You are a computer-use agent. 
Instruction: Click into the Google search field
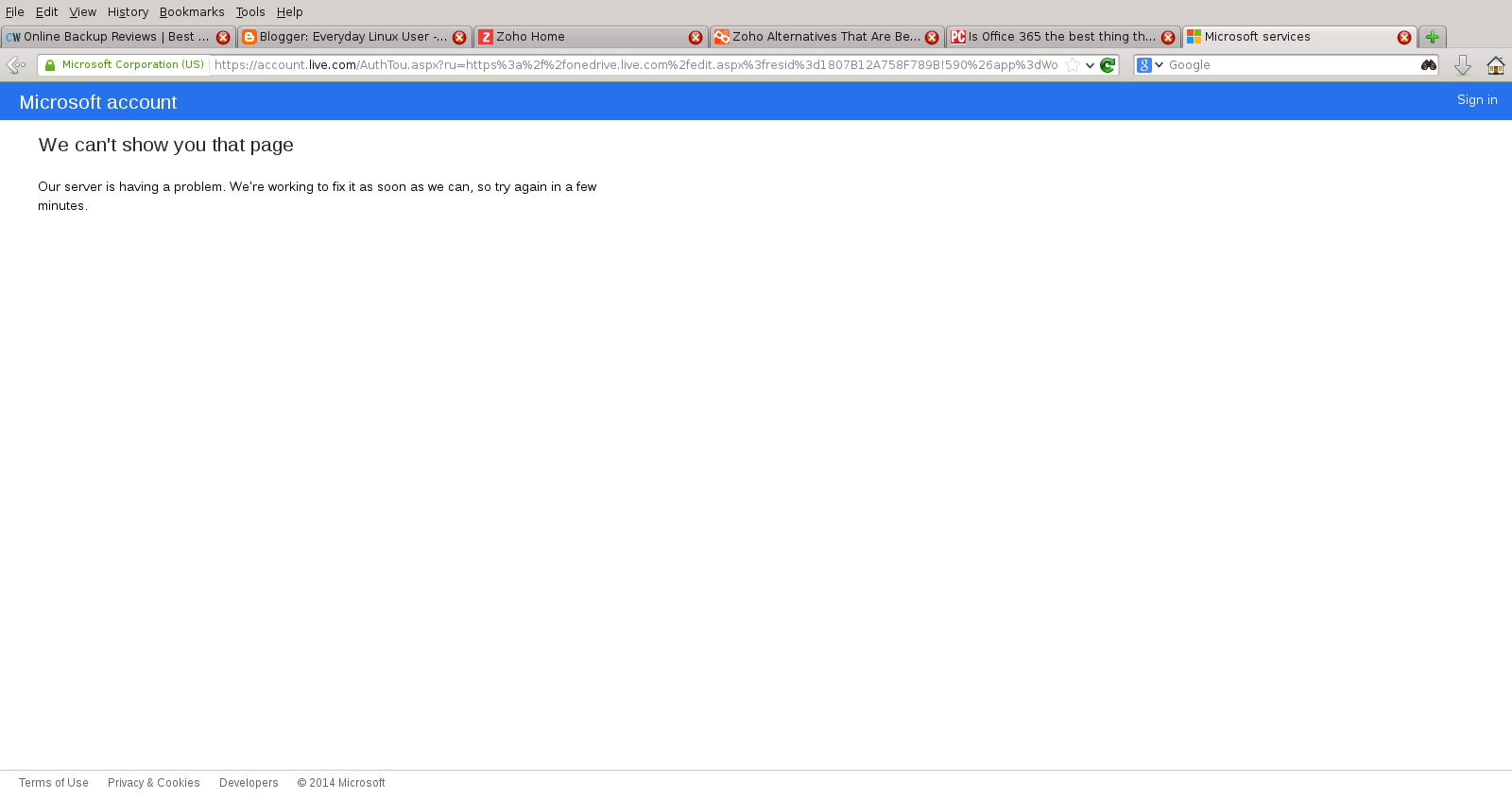pyautogui.click(x=1290, y=65)
